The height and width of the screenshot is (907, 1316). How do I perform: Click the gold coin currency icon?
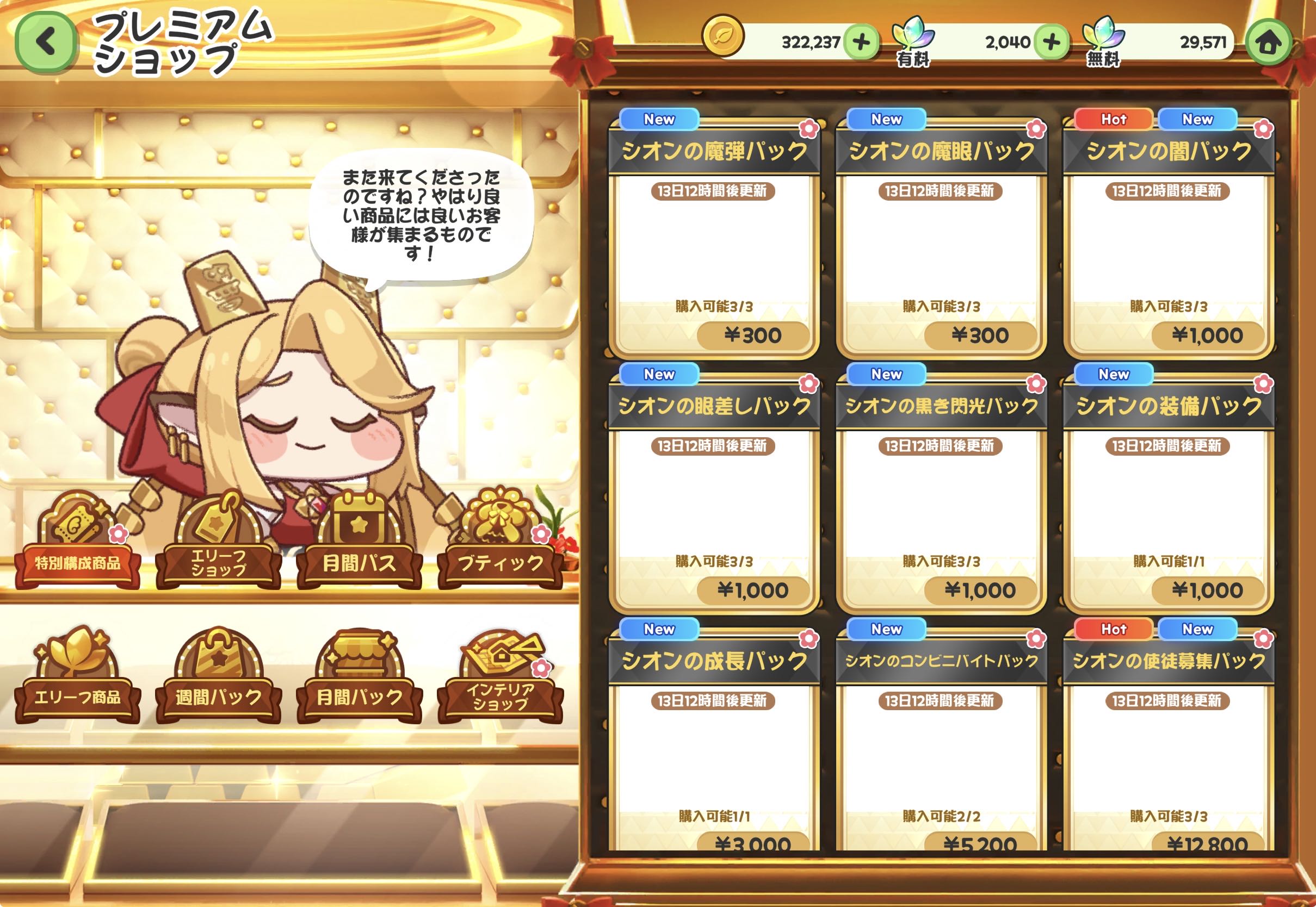723,36
